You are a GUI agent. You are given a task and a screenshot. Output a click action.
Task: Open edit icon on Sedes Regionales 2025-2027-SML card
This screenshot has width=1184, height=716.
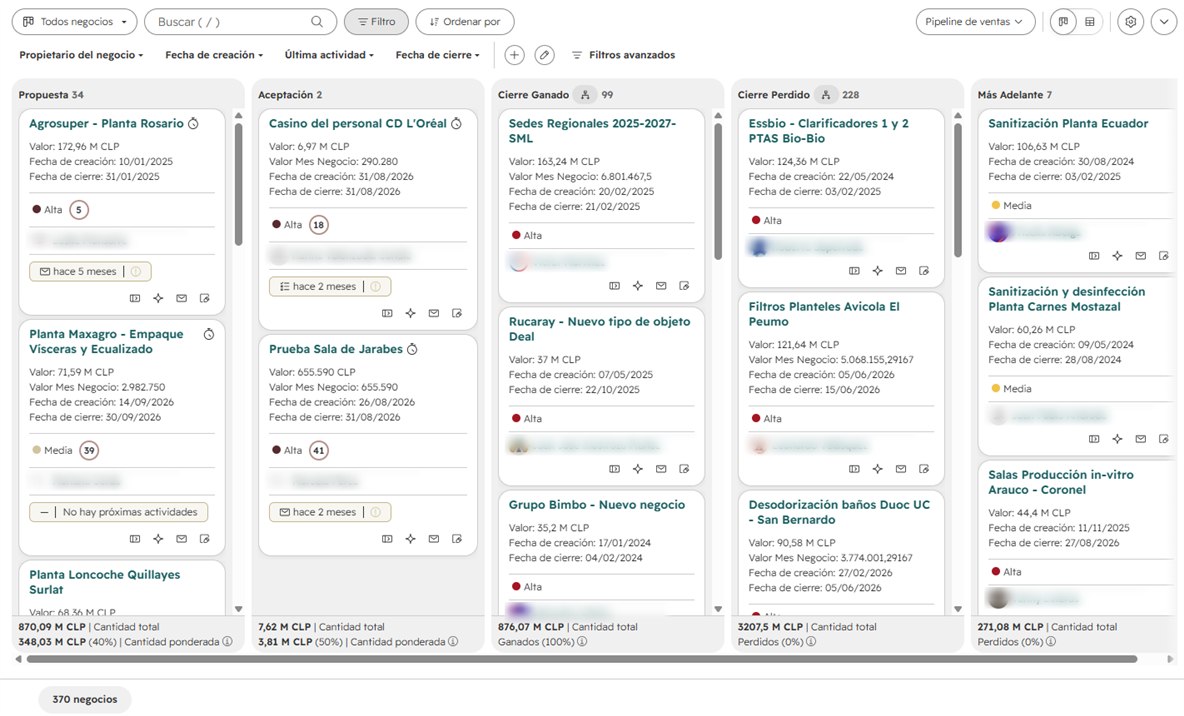point(684,286)
